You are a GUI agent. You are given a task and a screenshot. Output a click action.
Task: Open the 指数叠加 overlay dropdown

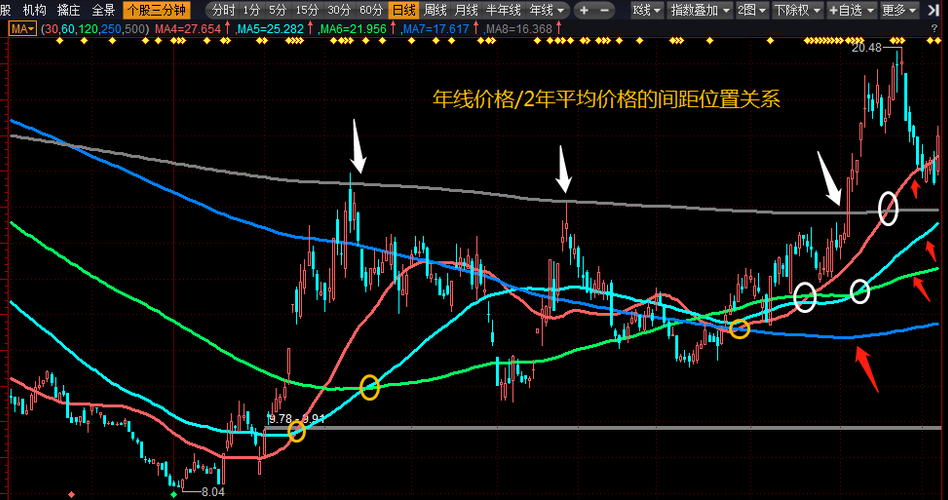pos(698,10)
